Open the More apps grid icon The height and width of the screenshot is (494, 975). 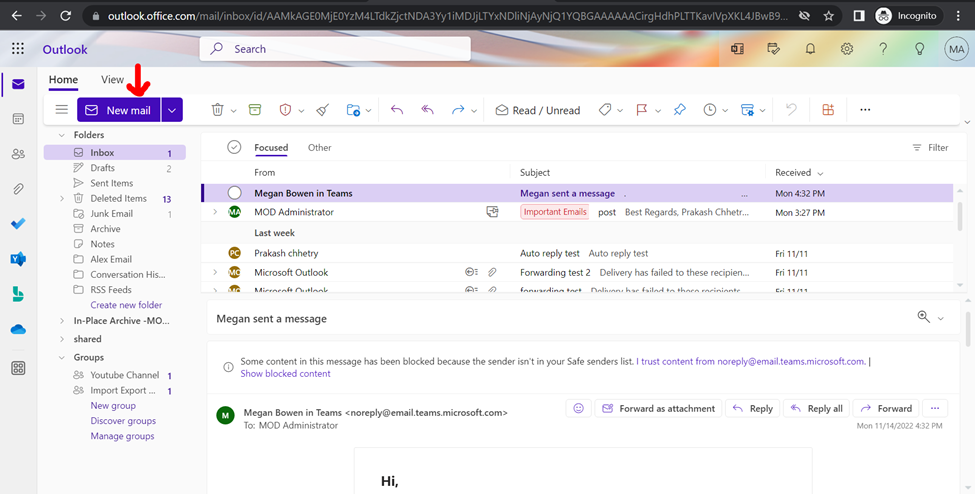[18, 368]
